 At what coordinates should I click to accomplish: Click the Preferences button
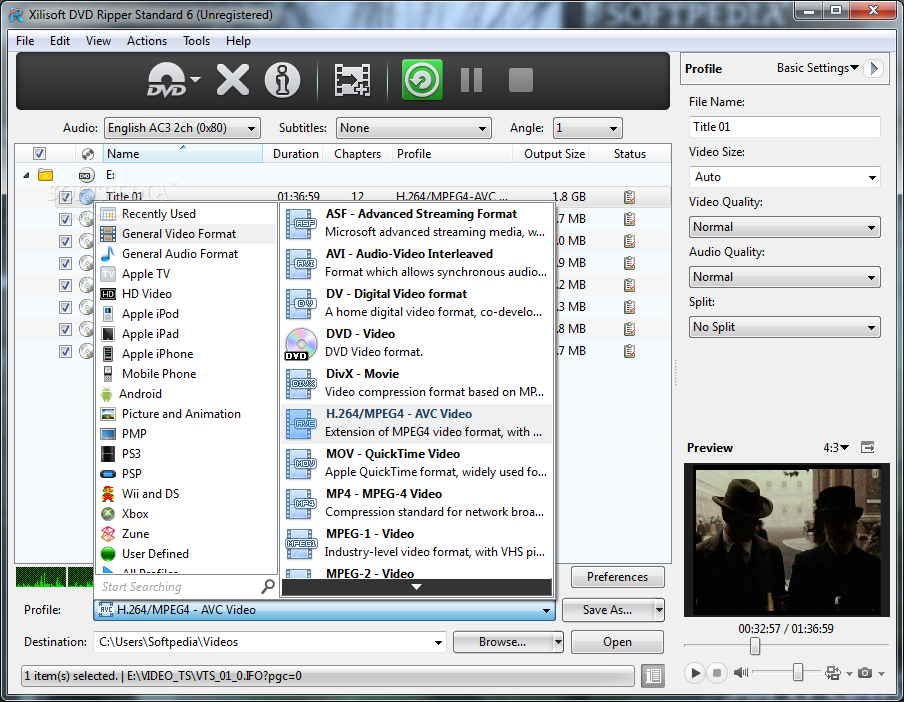(x=617, y=577)
